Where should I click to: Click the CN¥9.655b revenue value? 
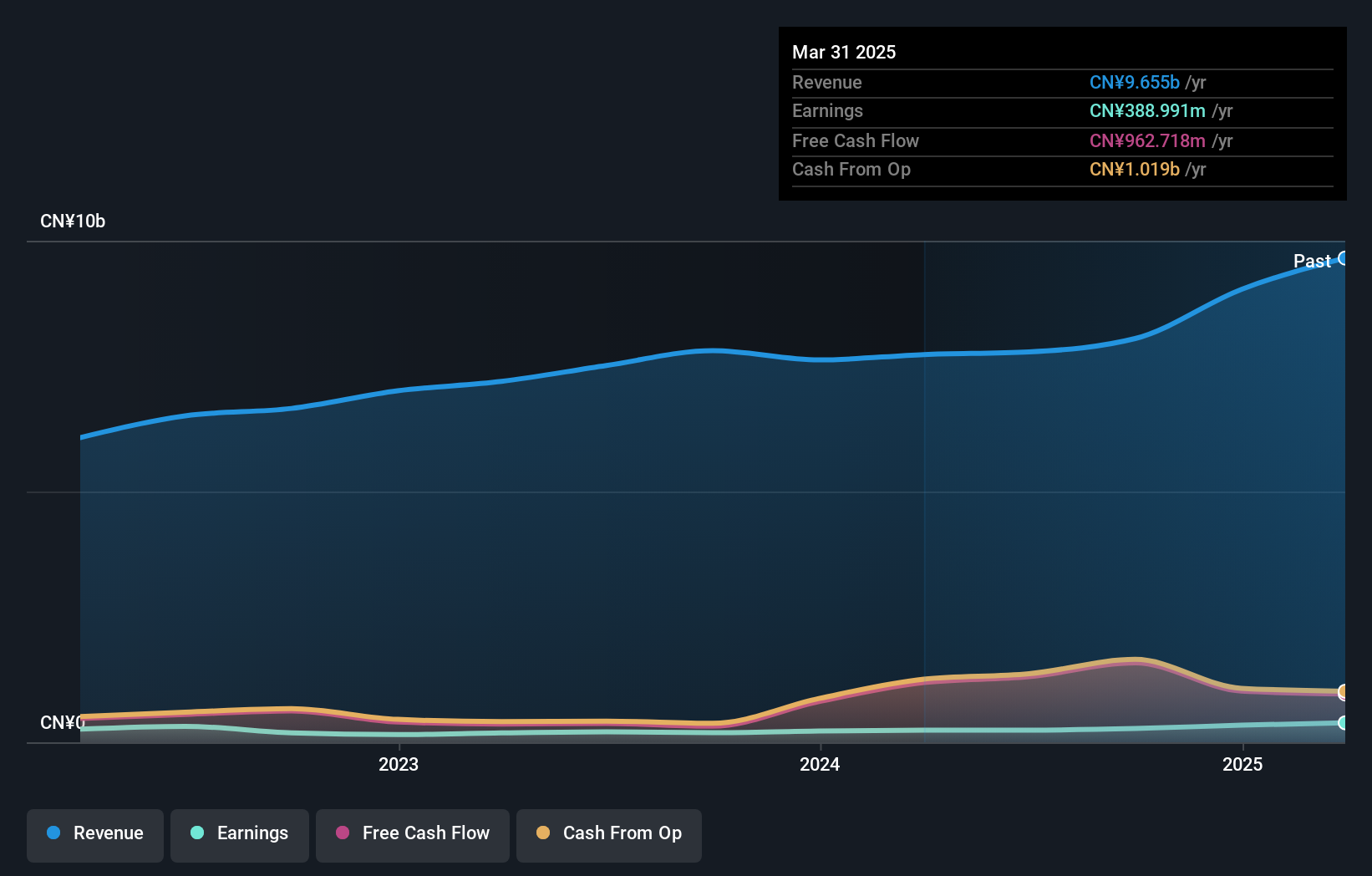[x=1135, y=82]
